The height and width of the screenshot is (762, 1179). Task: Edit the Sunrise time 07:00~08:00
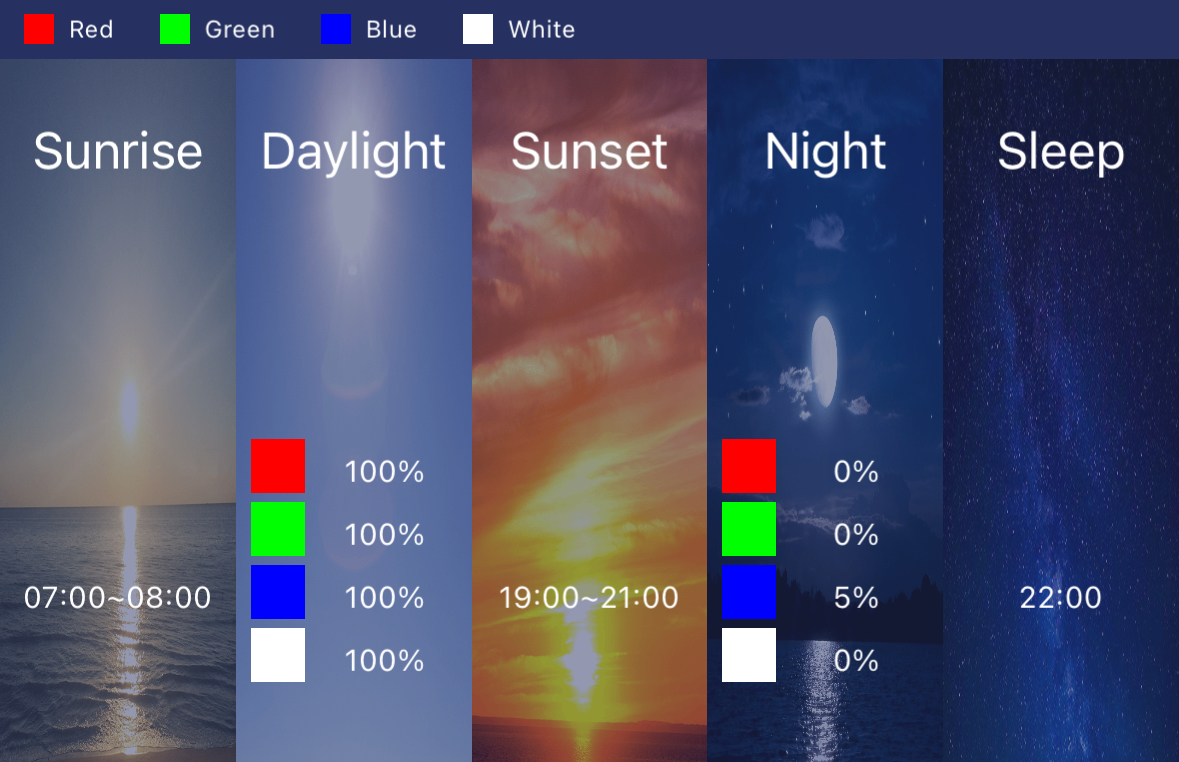[x=118, y=598]
